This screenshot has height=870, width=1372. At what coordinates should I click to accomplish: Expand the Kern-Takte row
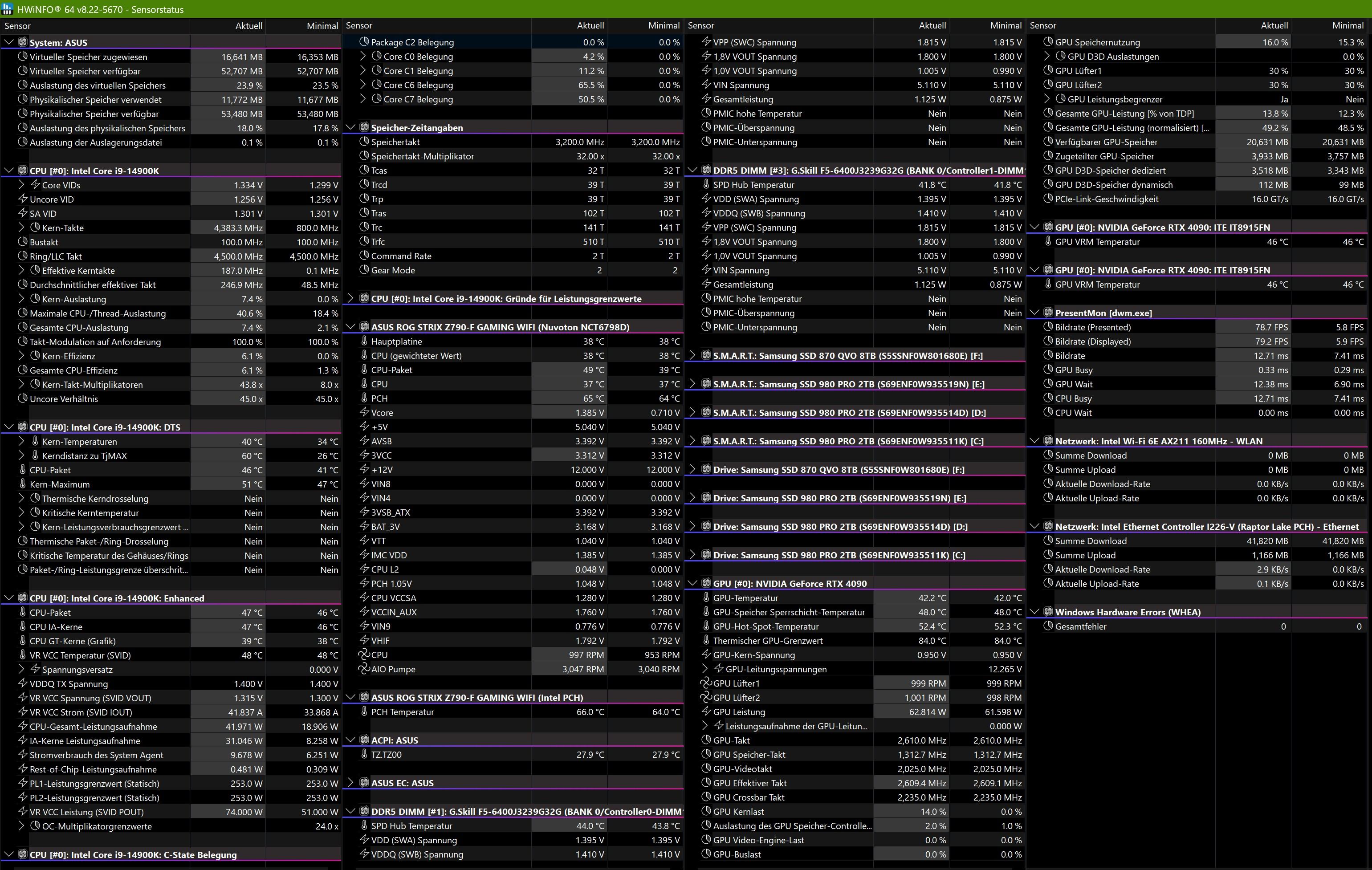pos(22,228)
